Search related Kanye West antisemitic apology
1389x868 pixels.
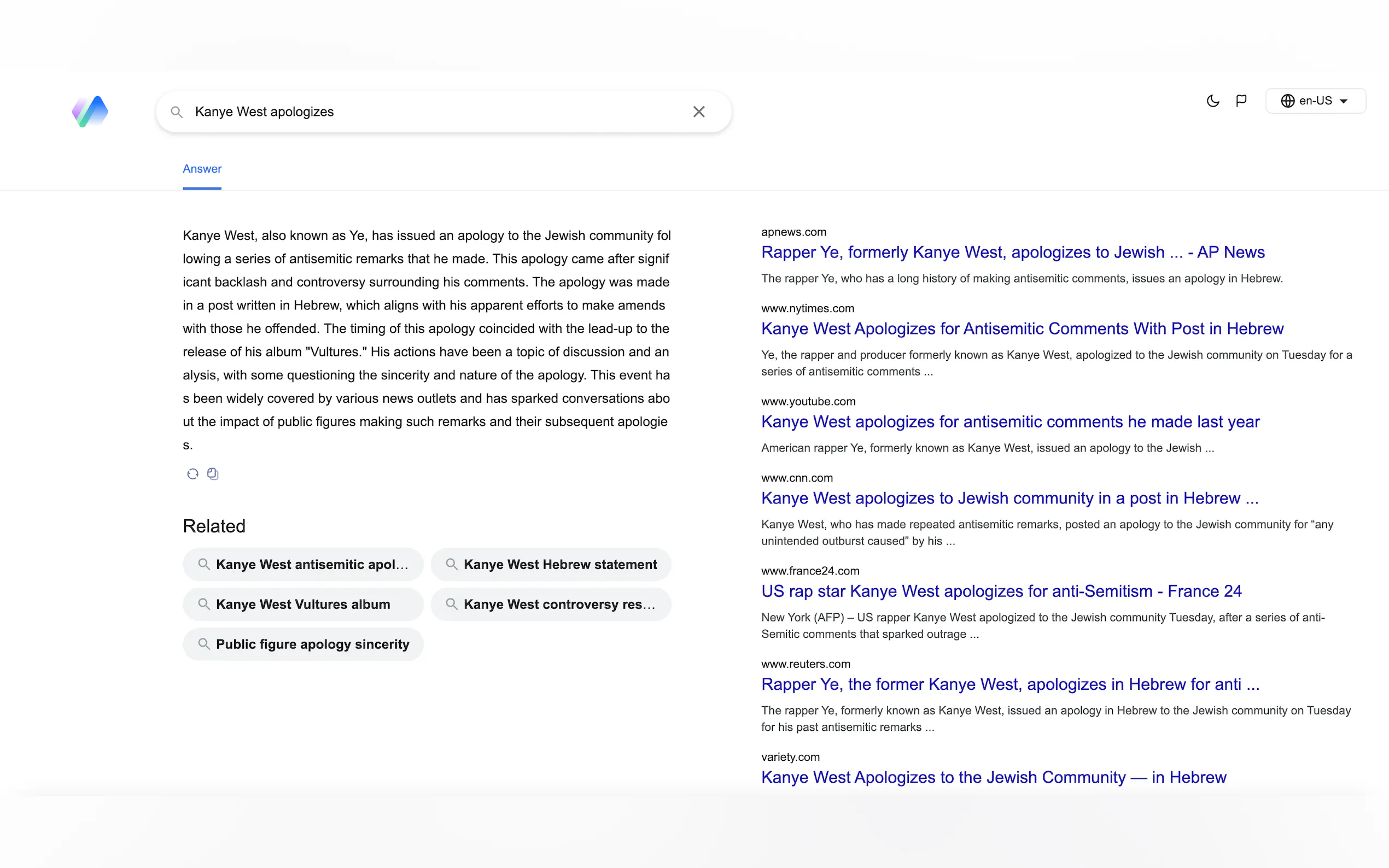pos(303,564)
